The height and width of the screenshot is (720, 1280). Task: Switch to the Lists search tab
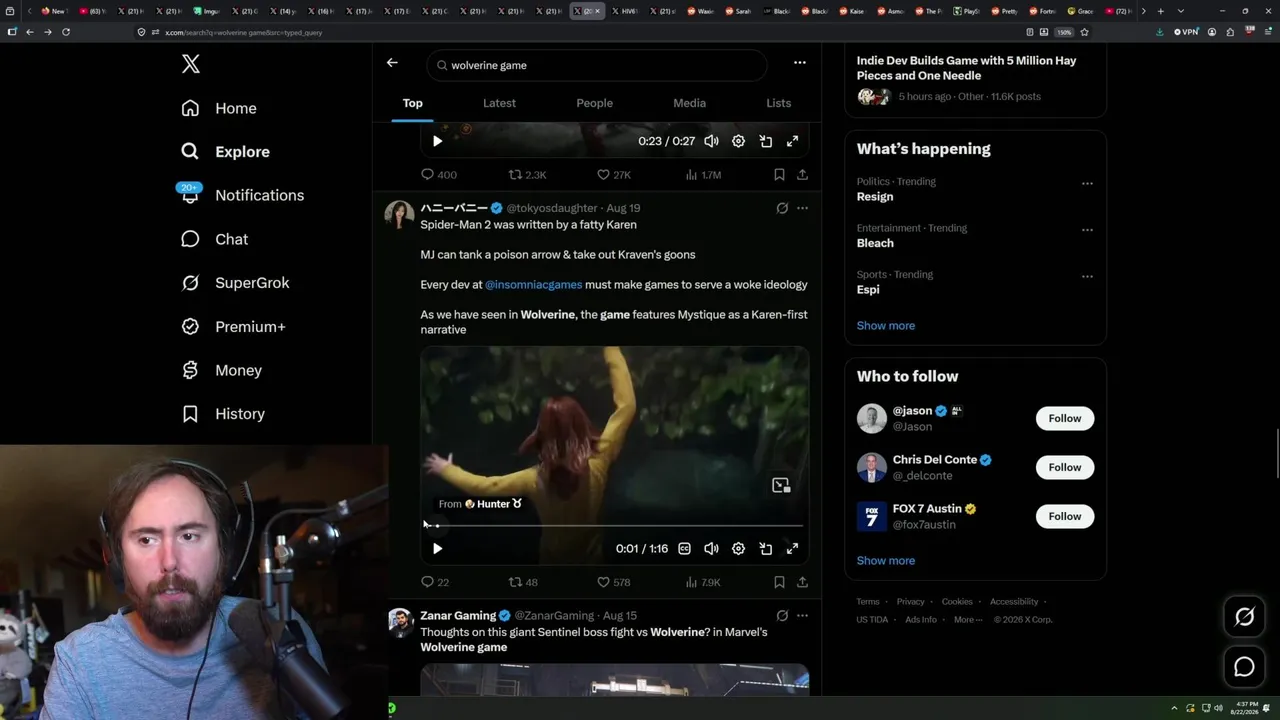778,103
